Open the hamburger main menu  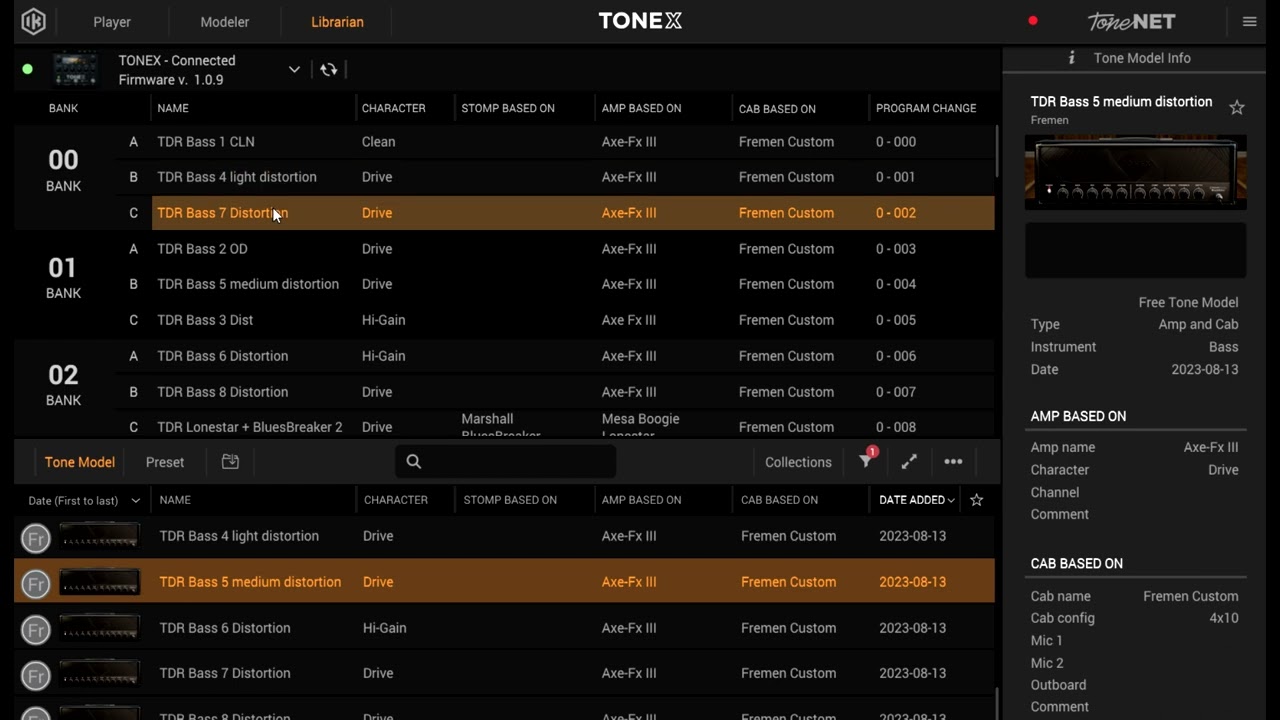coord(1249,21)
